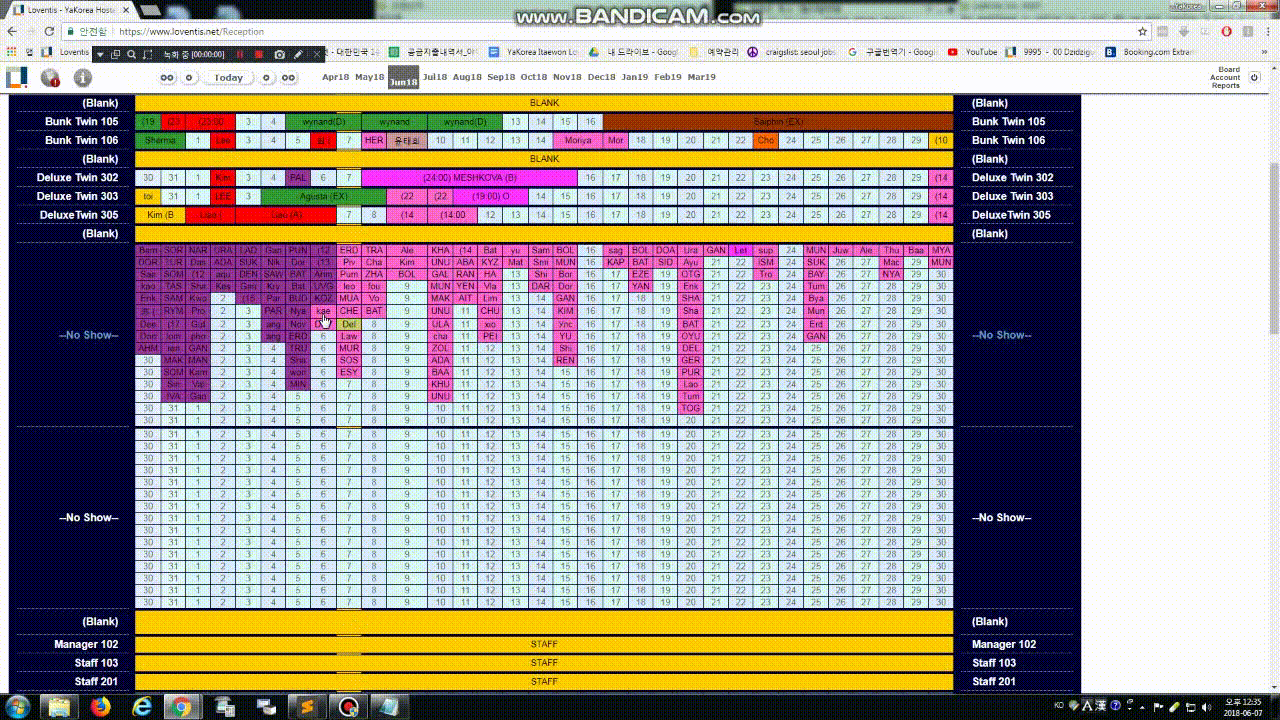Open the Bandicam dropdown arrow

pos(100,54)
